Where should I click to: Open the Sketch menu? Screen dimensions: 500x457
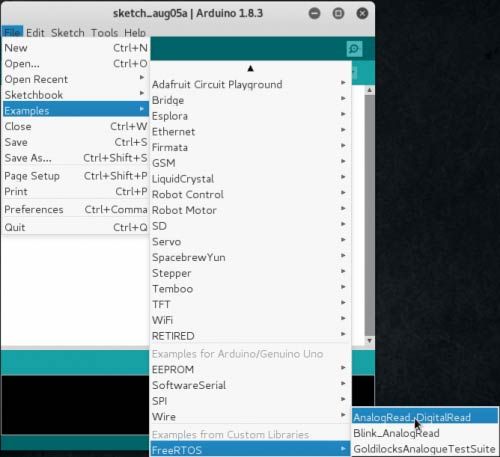coord(68,33)
